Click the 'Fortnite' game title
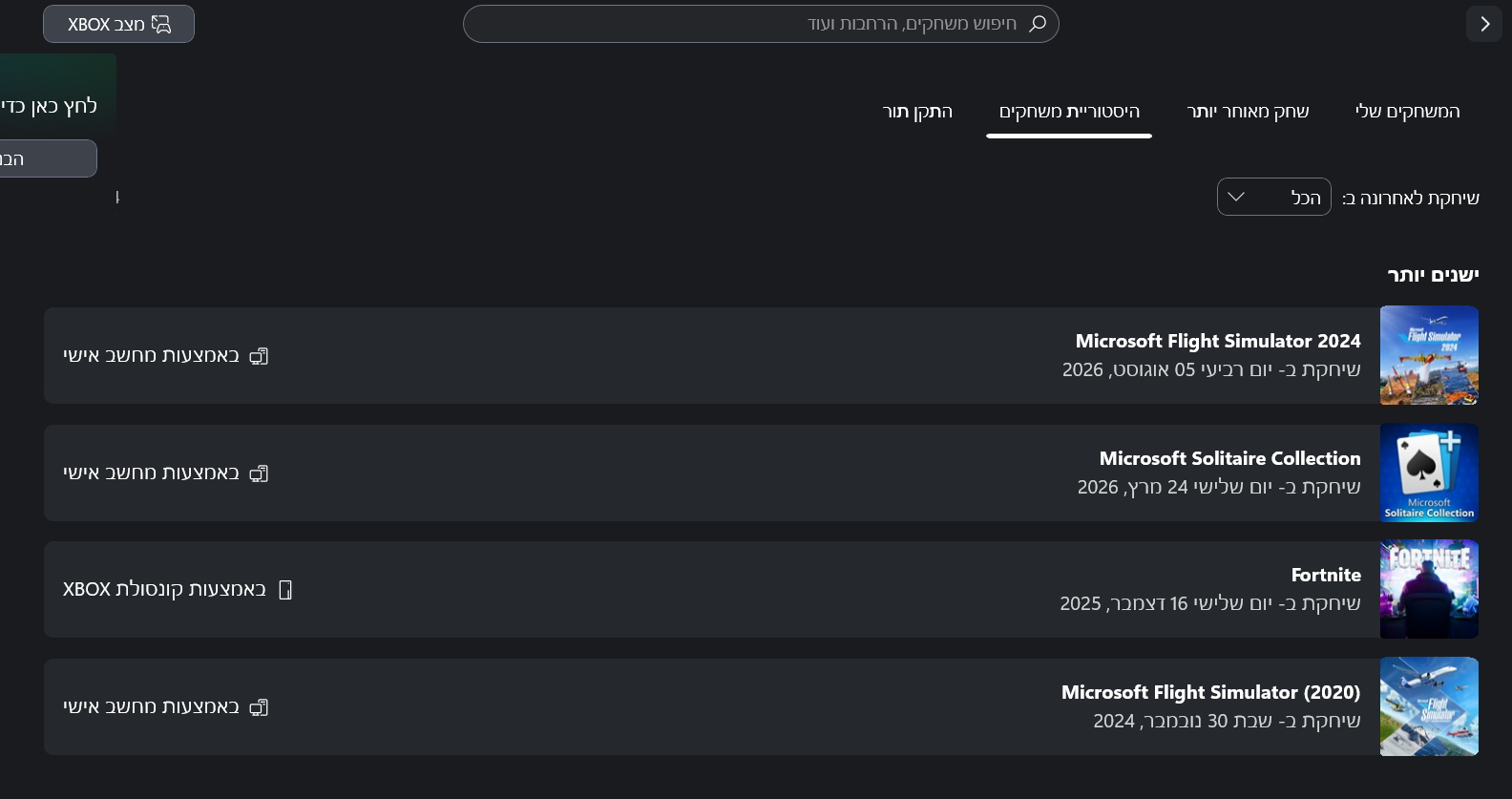 tap(1326, 575)
